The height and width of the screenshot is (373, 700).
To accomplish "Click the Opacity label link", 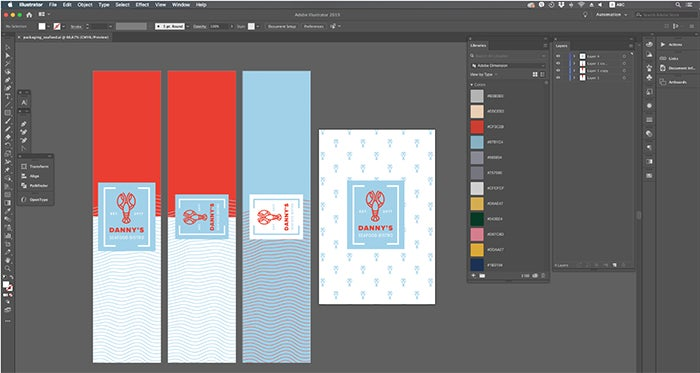I will pos(200,27).
